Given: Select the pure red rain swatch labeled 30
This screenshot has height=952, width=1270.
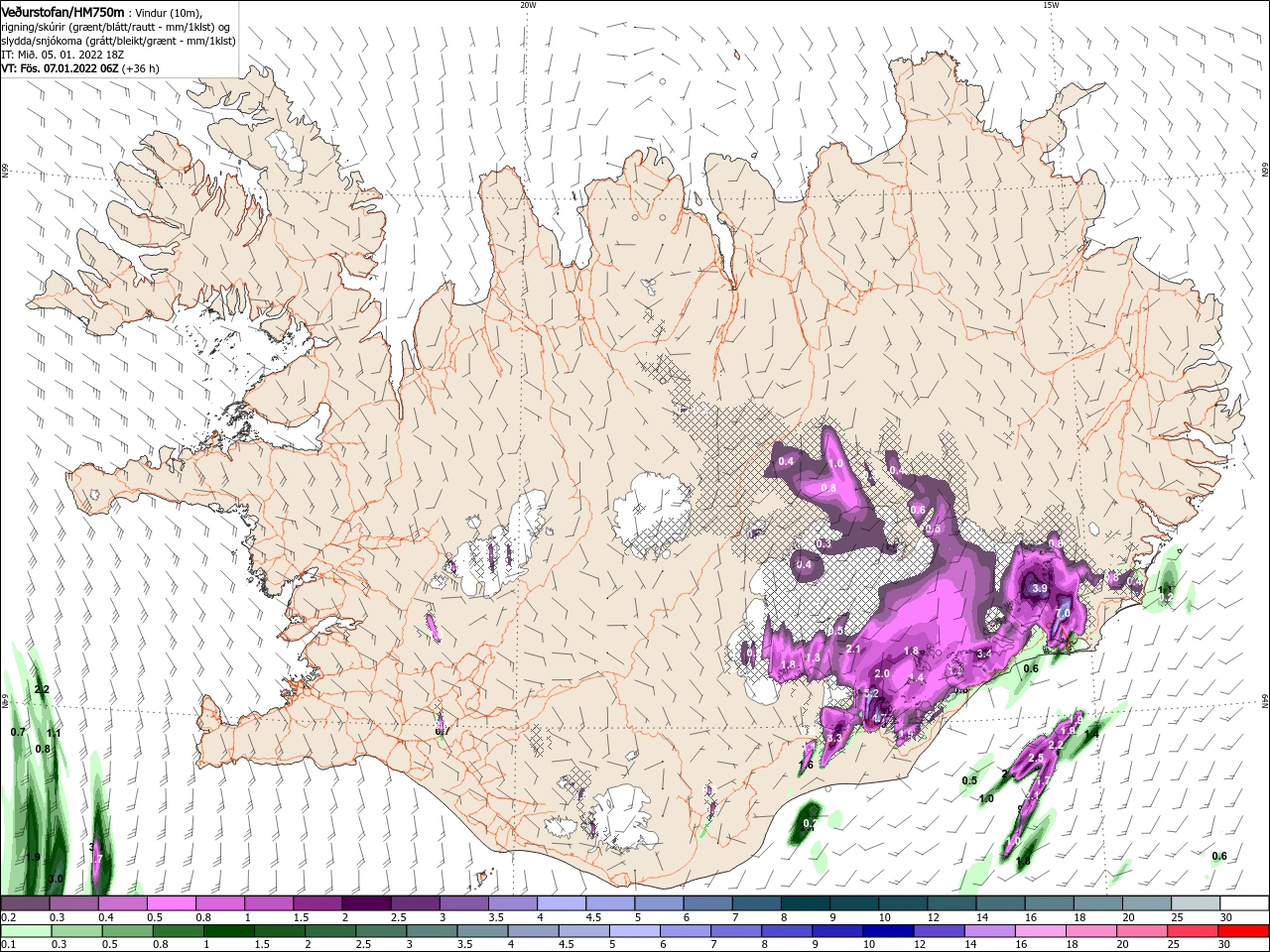Looking at the screenshot, I should (1243, 931).
